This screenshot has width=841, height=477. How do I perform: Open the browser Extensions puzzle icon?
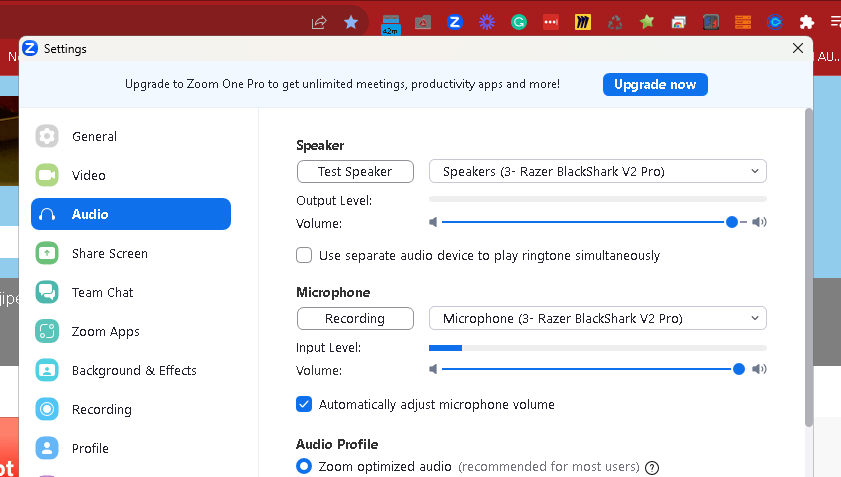click(x=807, y=22)
